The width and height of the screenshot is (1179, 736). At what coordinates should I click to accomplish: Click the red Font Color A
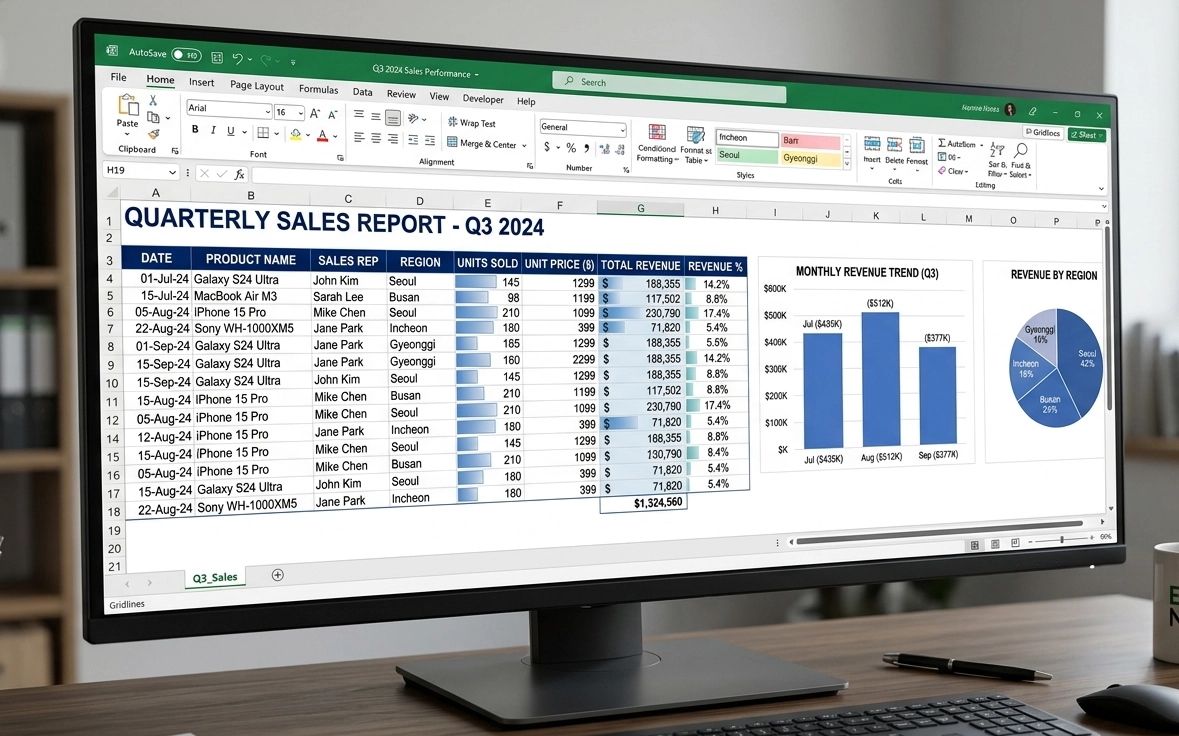click(x=323, y=136)
